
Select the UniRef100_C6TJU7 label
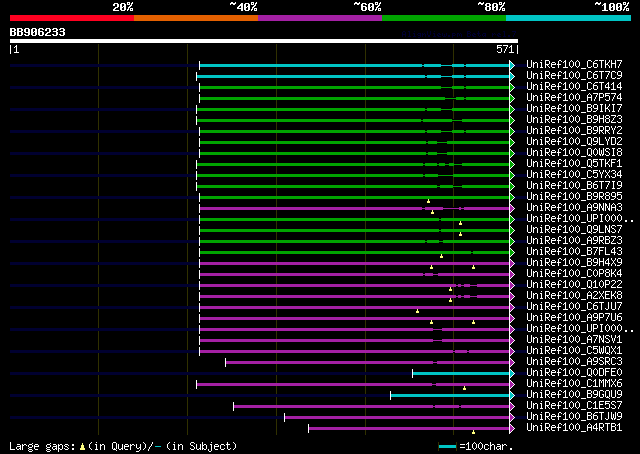click(x=574, y=307)
